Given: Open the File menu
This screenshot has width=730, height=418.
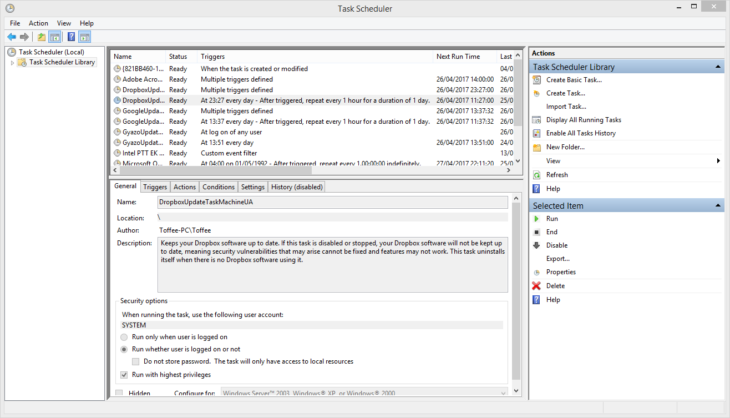Looking at the screenshot, I should pos(15,23).
